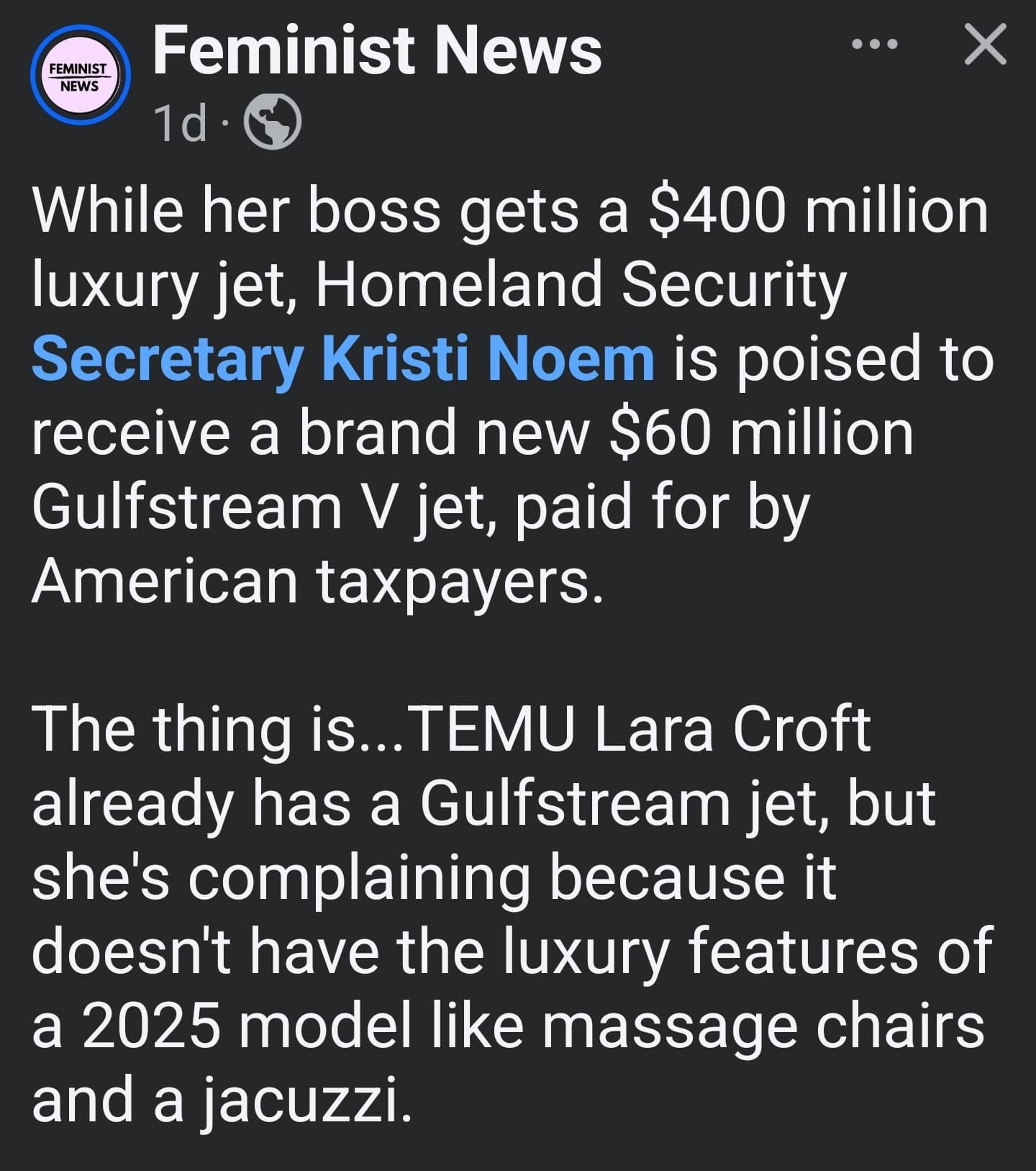Viewport: 1036px width, 1171px height.
Task: Close the post with the X icon
Action: 985,45
